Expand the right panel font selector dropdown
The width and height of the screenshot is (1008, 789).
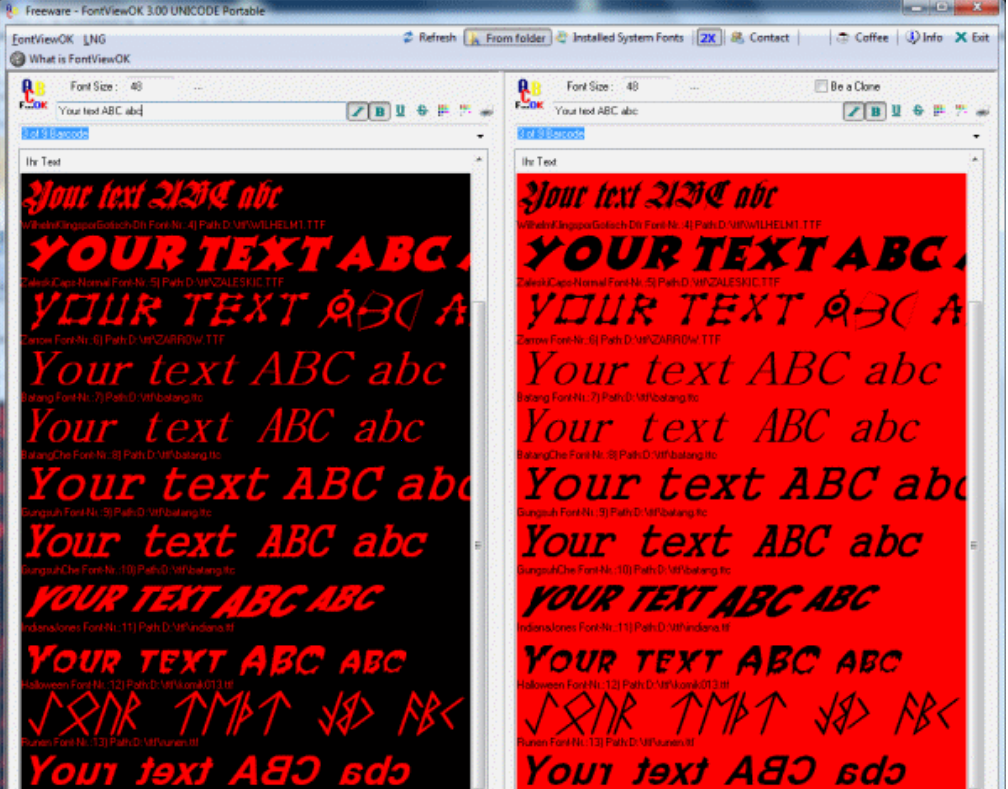(x=974, y=134)
